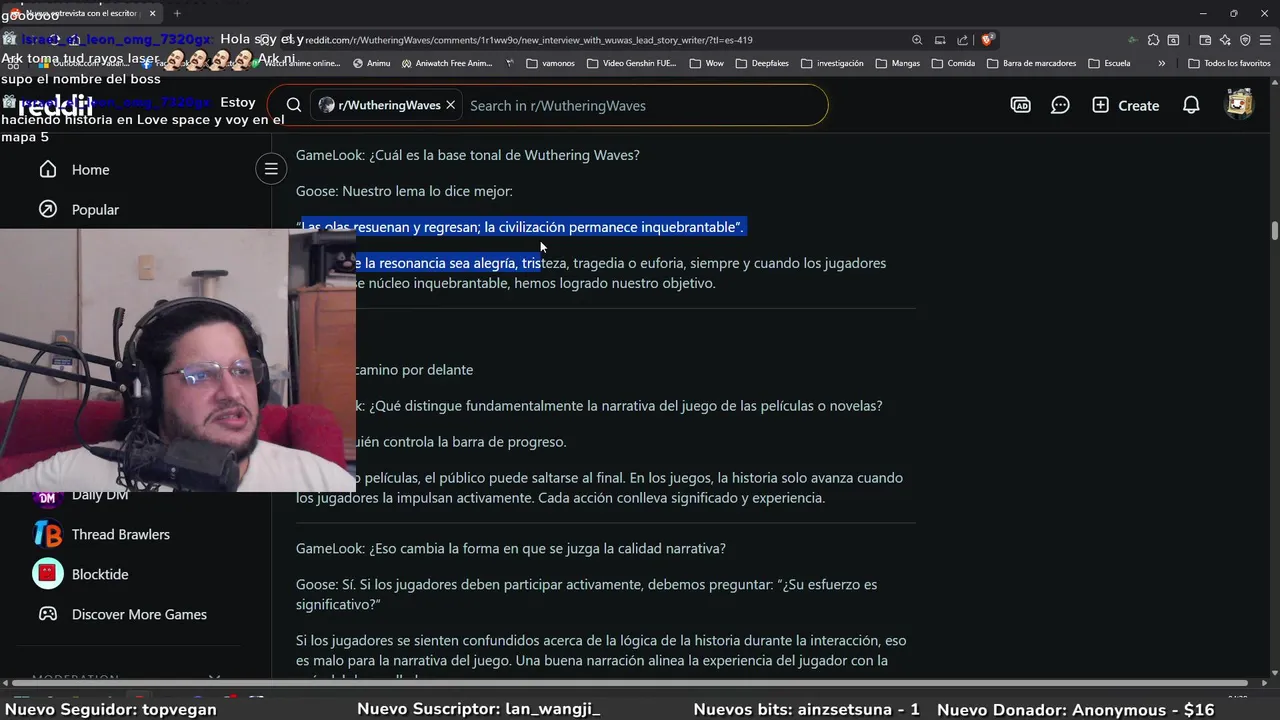Click the browser zoom magnifier icon
The image size is (1280, 720).
pyautogui.click(x=917, y=40)
